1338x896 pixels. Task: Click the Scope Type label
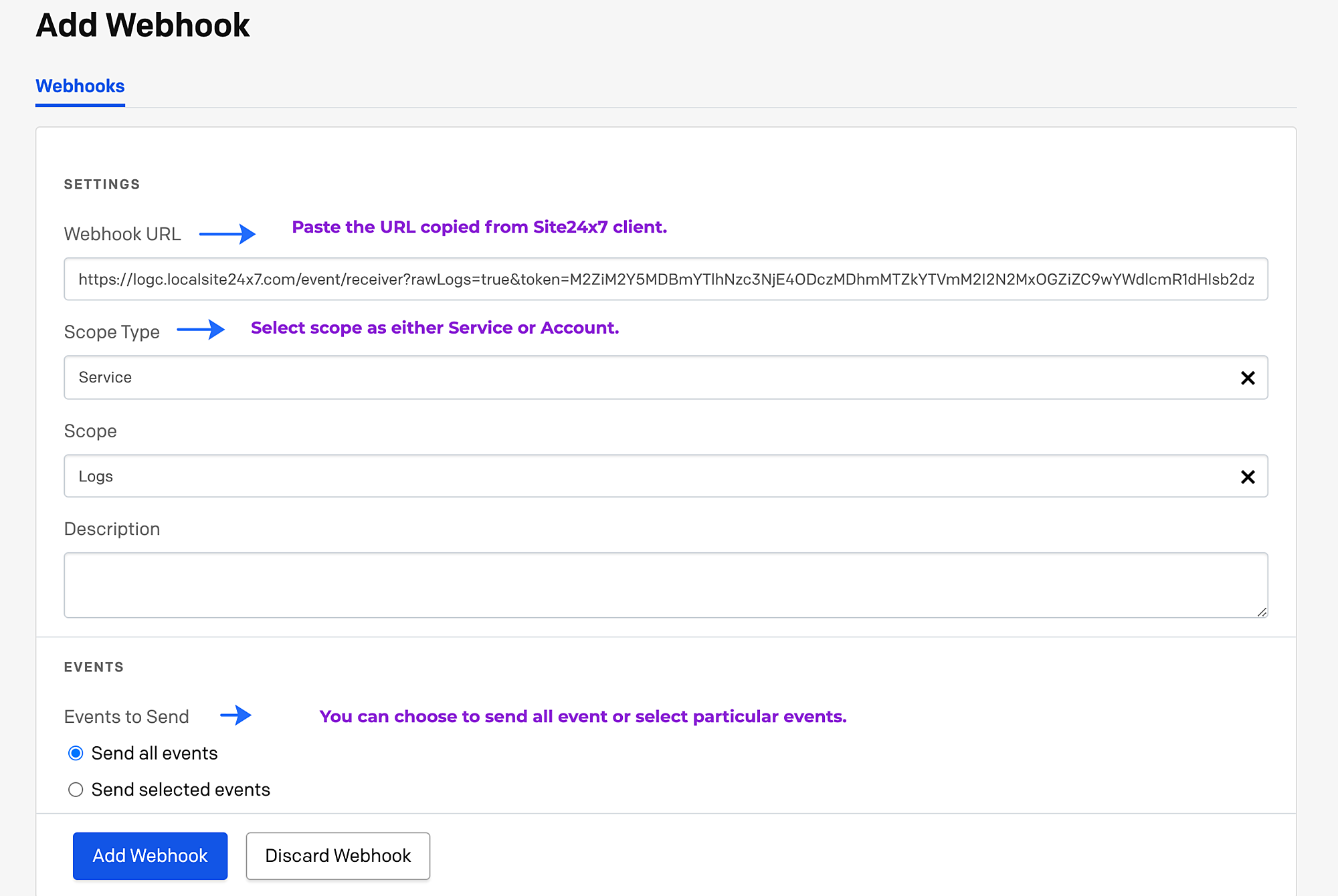pyautogui.click(x=112, y=331)
